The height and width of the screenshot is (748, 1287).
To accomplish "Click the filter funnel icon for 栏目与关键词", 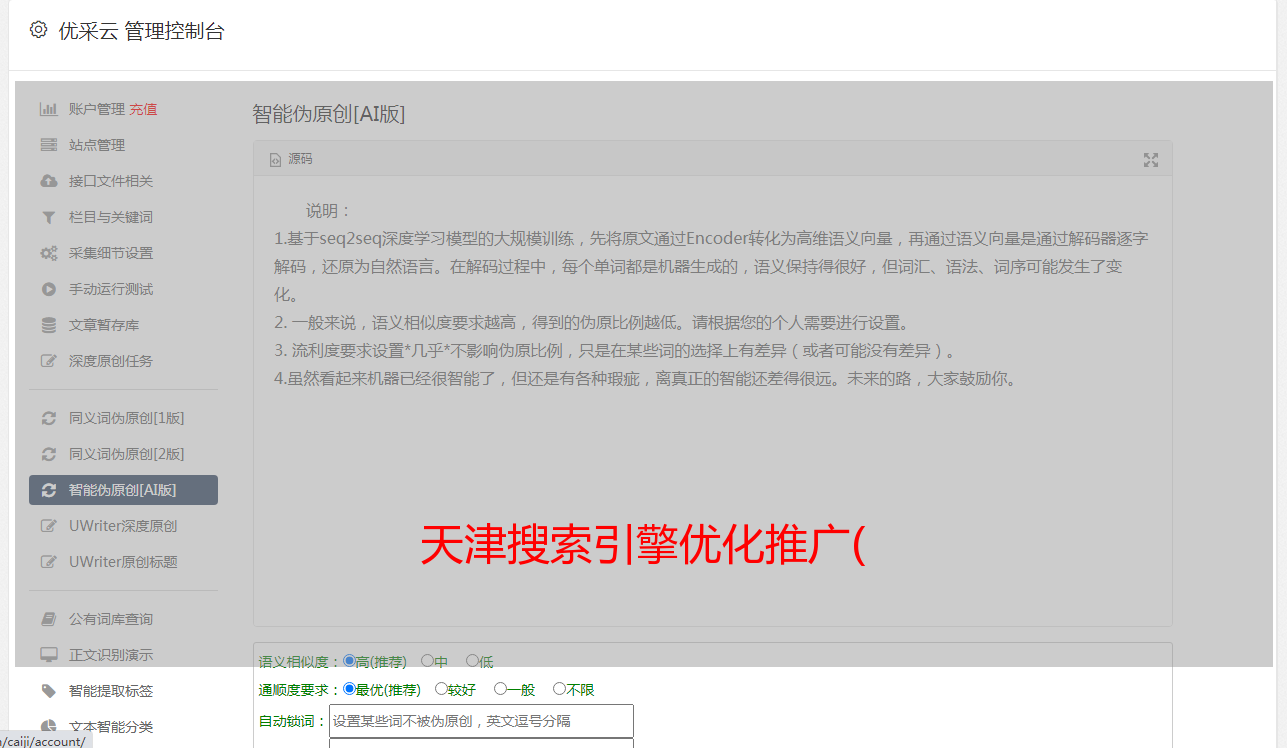I will point(48,217).
